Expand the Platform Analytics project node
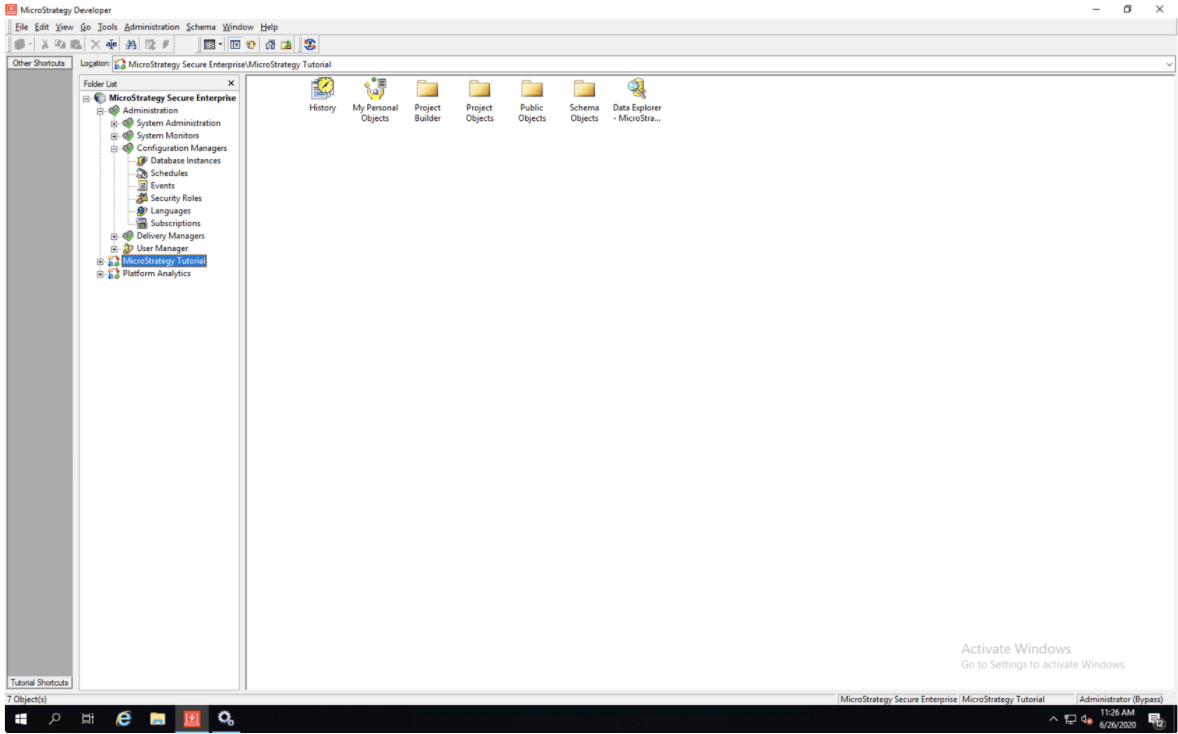The height and width of the screenshot is (734, 1178). pos(100,274)
